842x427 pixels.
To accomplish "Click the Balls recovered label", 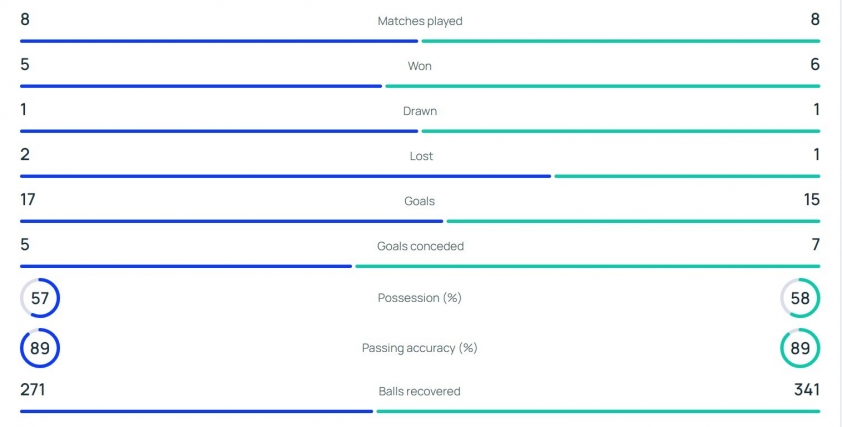I will pyautogui.click(x=419, y=392).
